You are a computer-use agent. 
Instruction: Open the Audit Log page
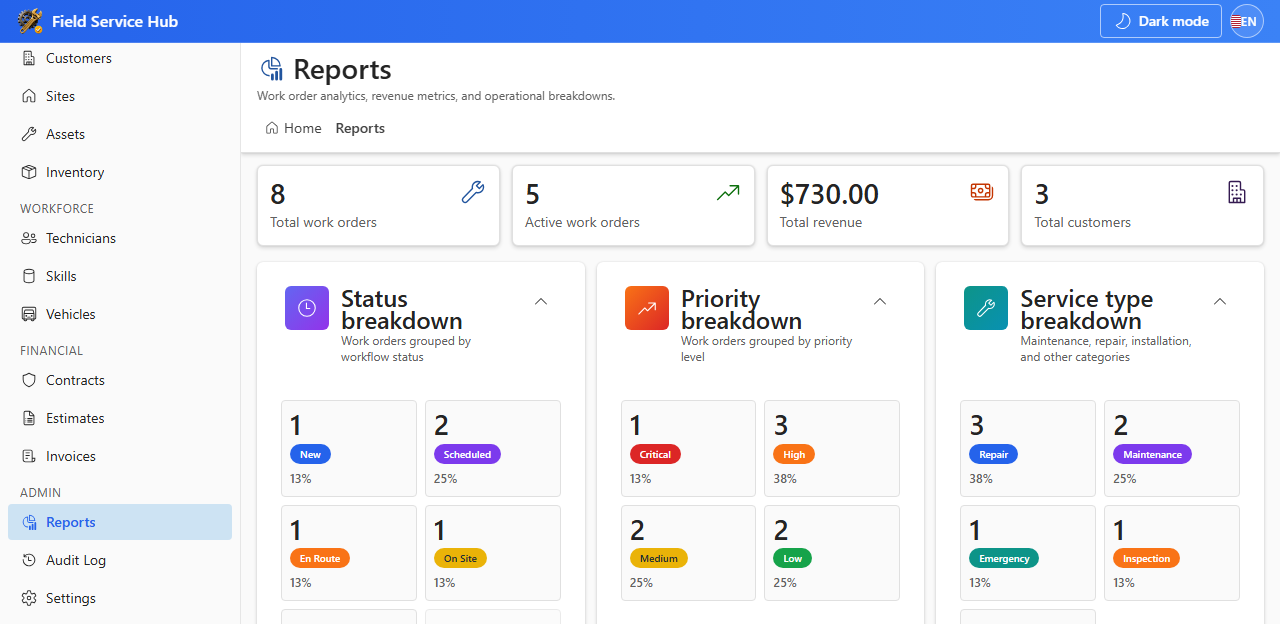click(x=120, y=560)
